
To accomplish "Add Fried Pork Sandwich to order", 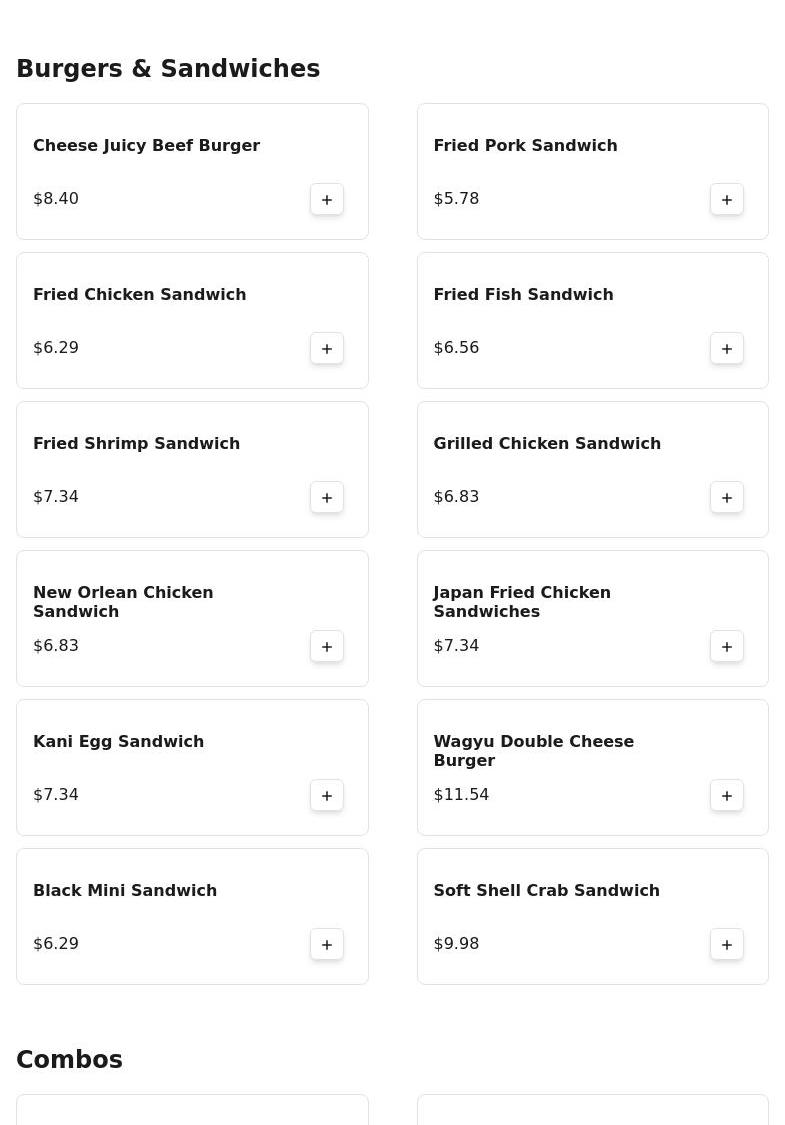I will click(727, 199).
